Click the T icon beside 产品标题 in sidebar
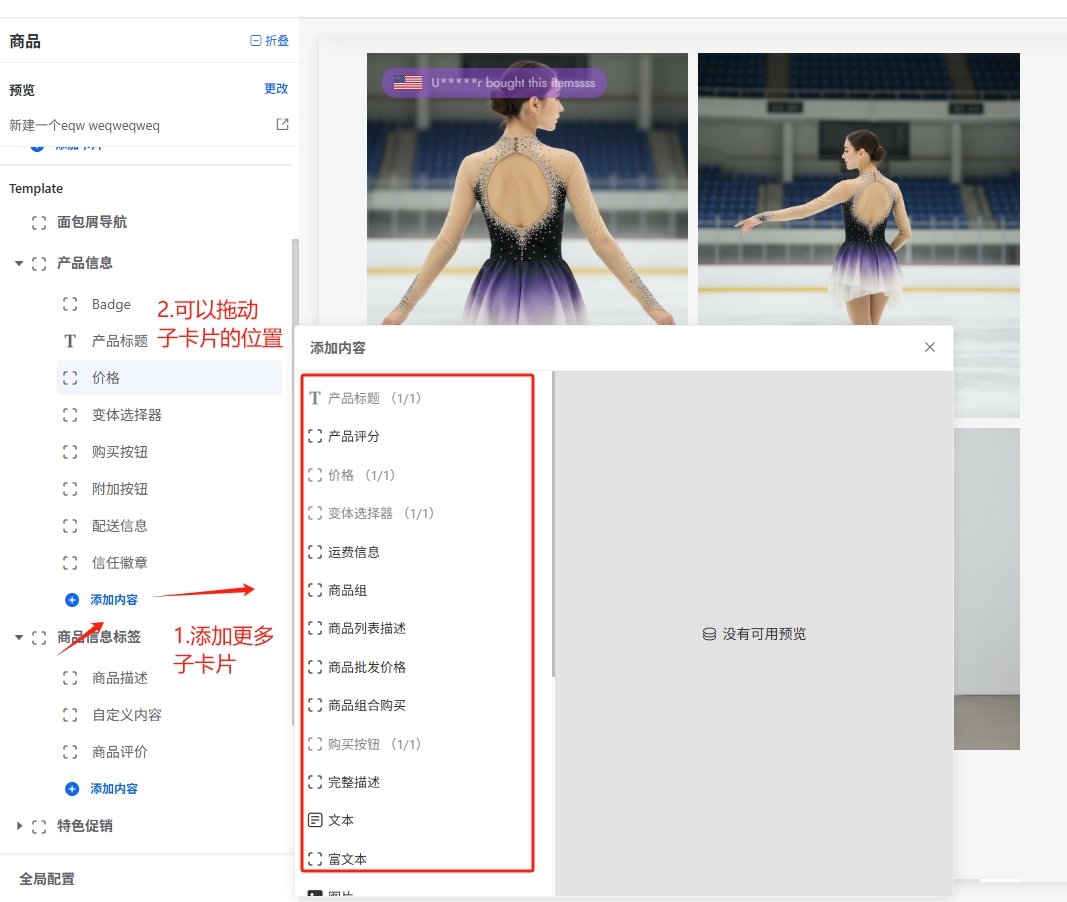The height and width of the screenshot is (902, 1067). tap(70, 341)
